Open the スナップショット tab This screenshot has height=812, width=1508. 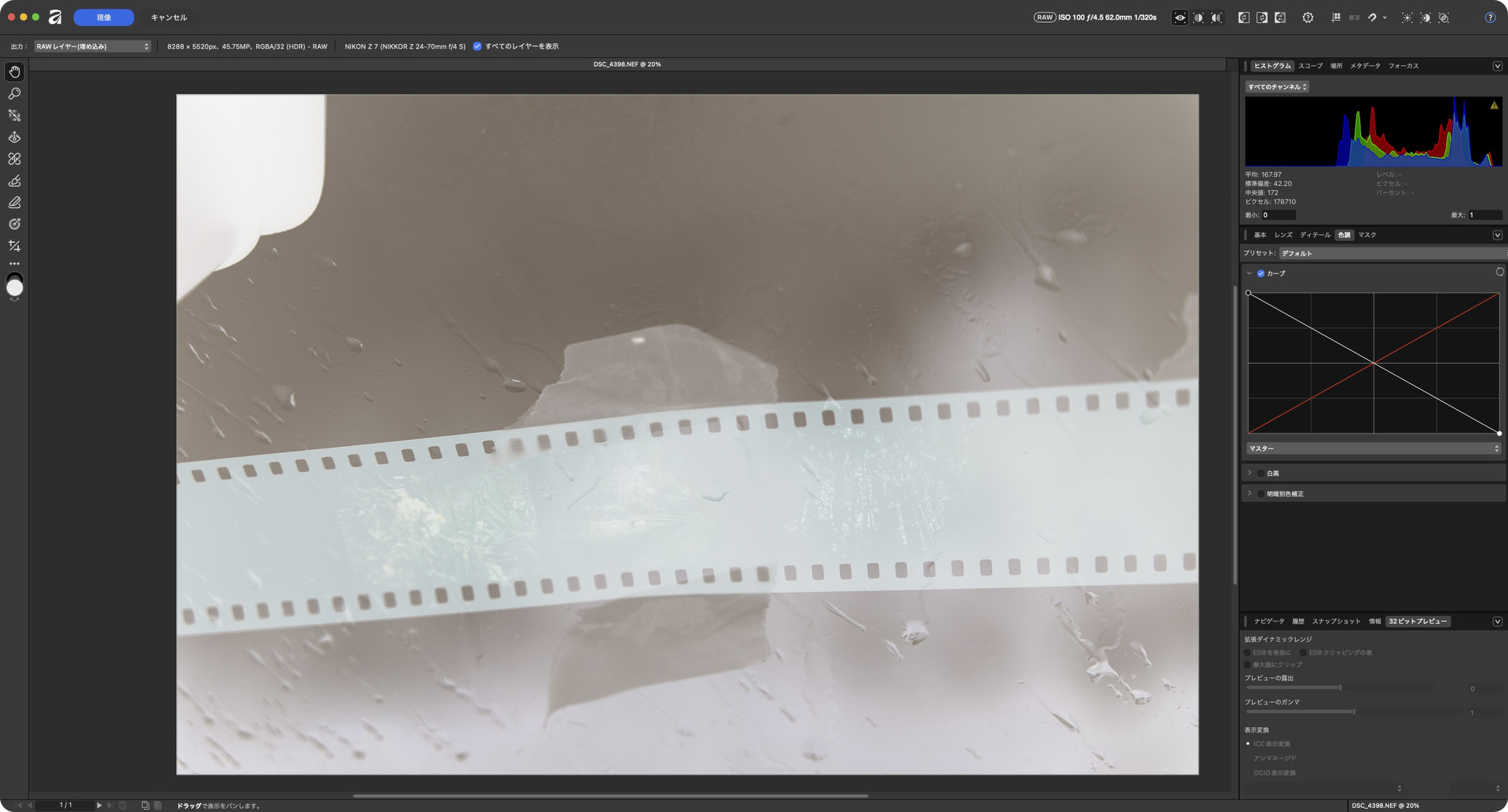click(x=1336, y=621)
